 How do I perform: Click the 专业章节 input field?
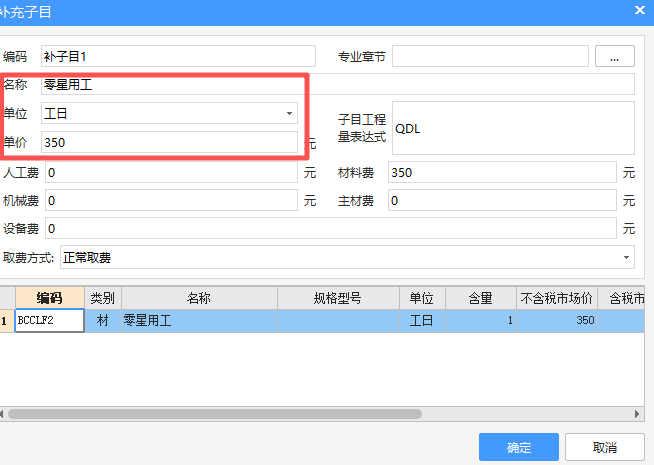(x=490, y=56)
